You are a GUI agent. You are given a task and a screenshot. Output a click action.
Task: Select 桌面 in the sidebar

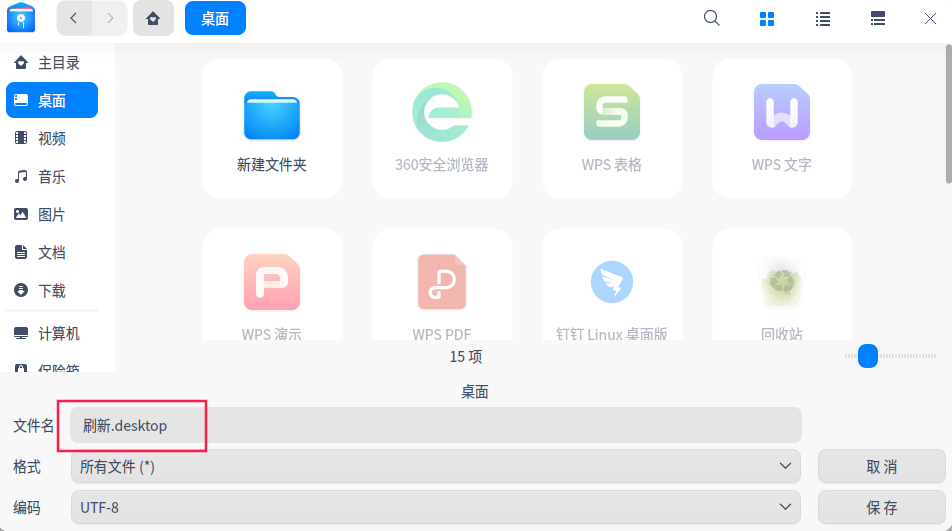pos(52,100)
